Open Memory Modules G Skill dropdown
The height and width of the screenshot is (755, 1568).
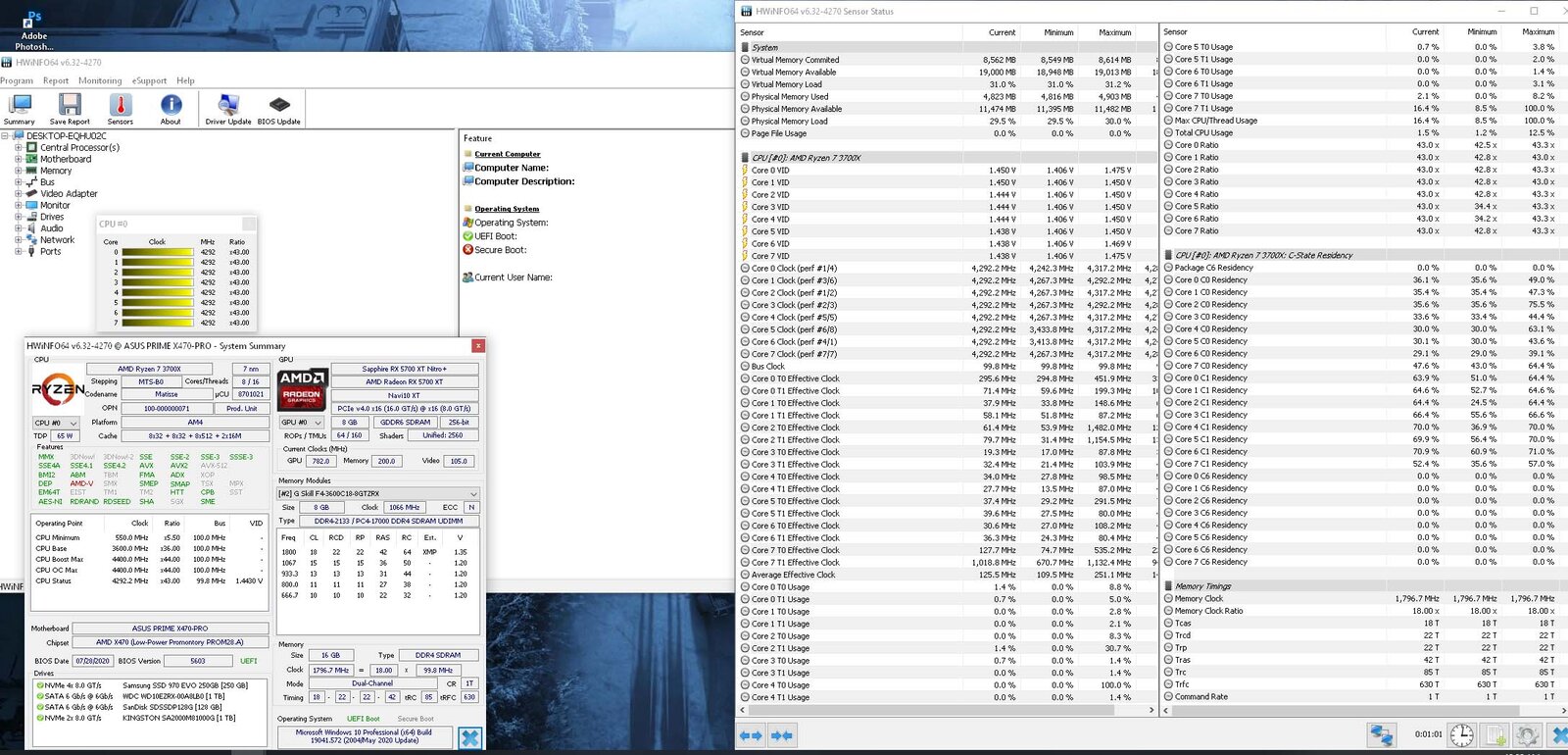coord(378,494)
